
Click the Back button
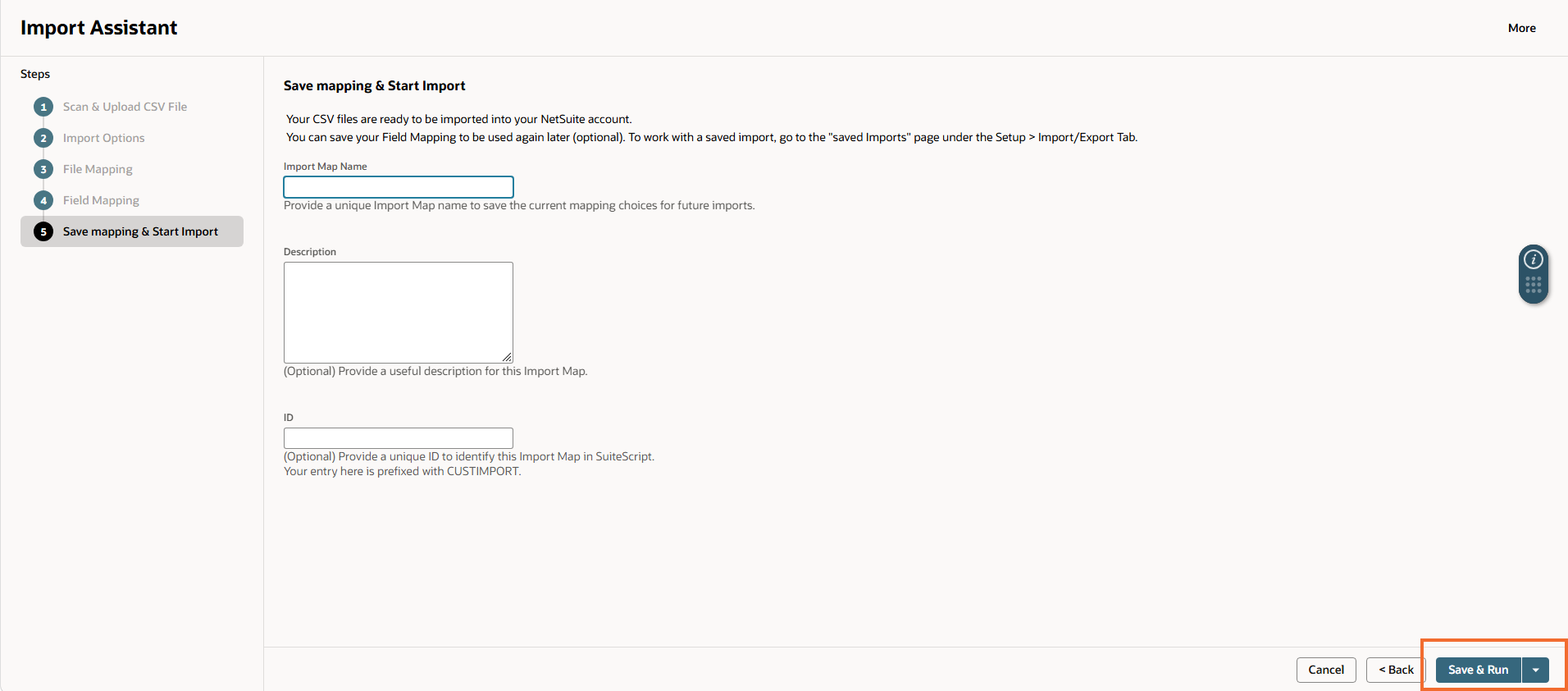(x=1396, y=670)
